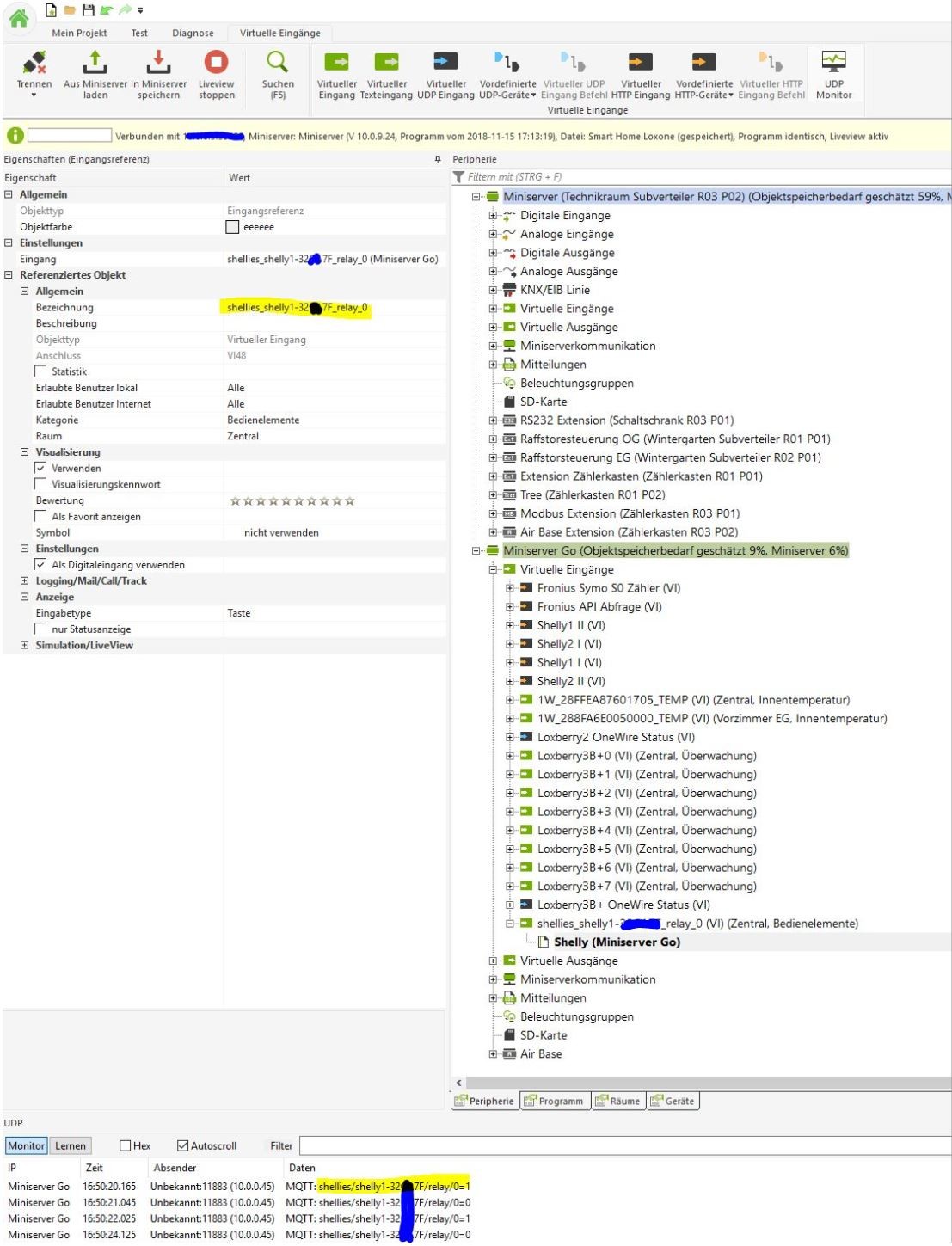Enable nur Statusanzeige checkbox
Viewport: 952px width, 1246px height.
point(40,629)
